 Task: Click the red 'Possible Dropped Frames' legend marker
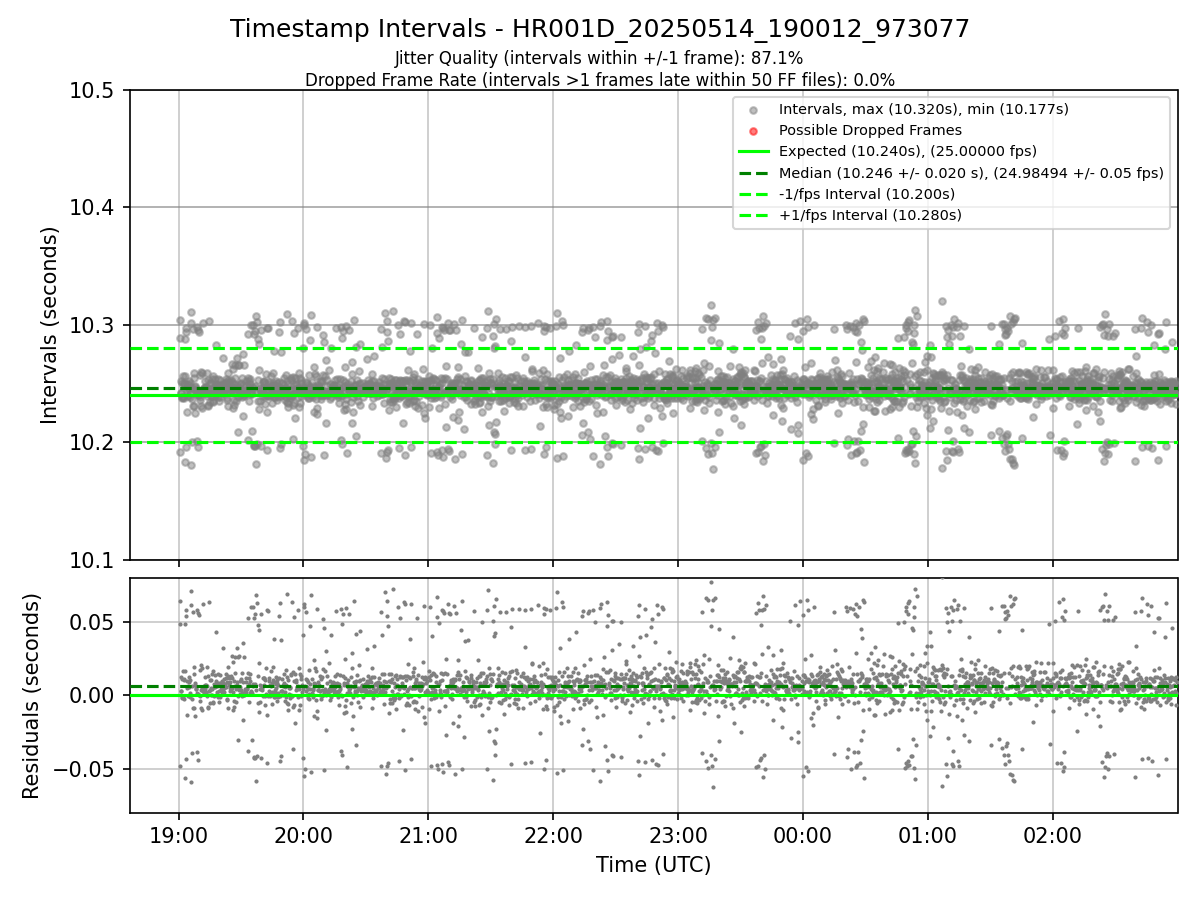[754, 131]
